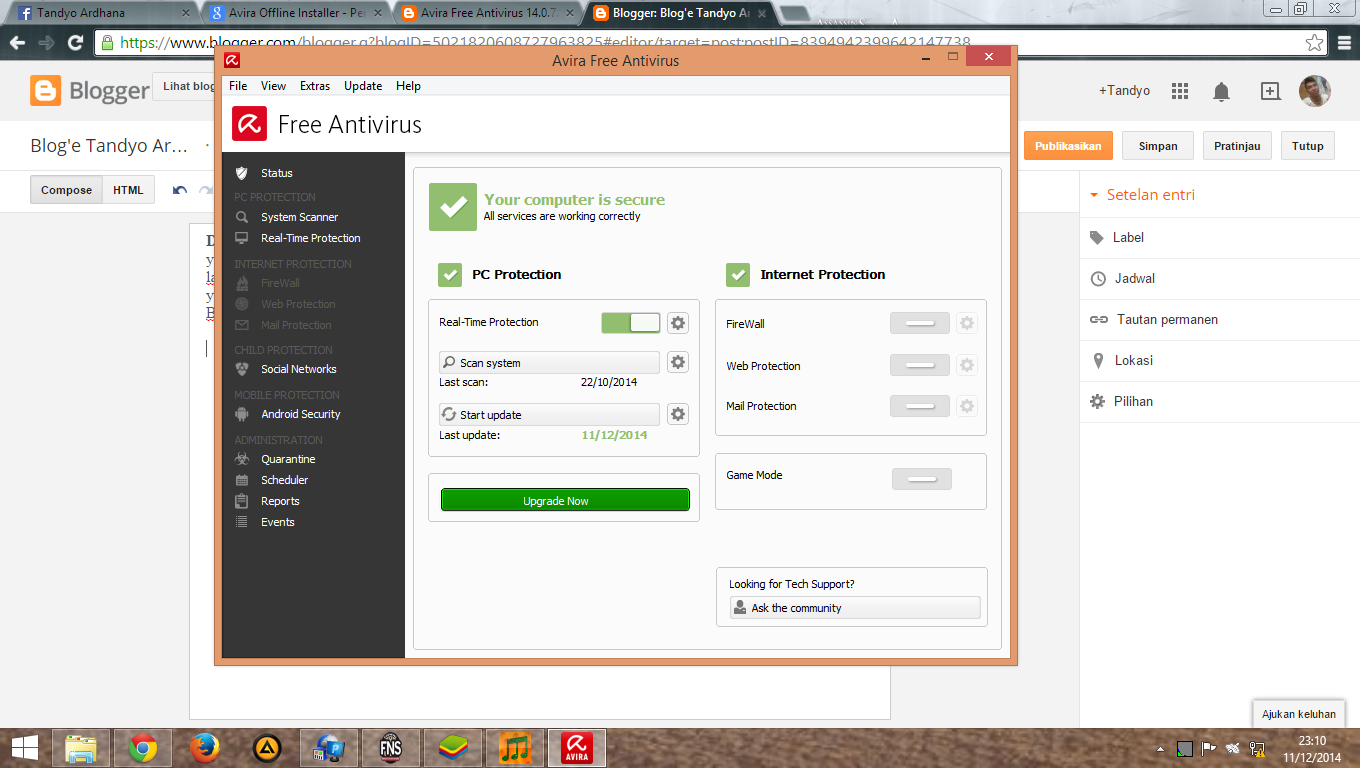
Task: Select System Scanner in sidebar
Action: (300, 217)
